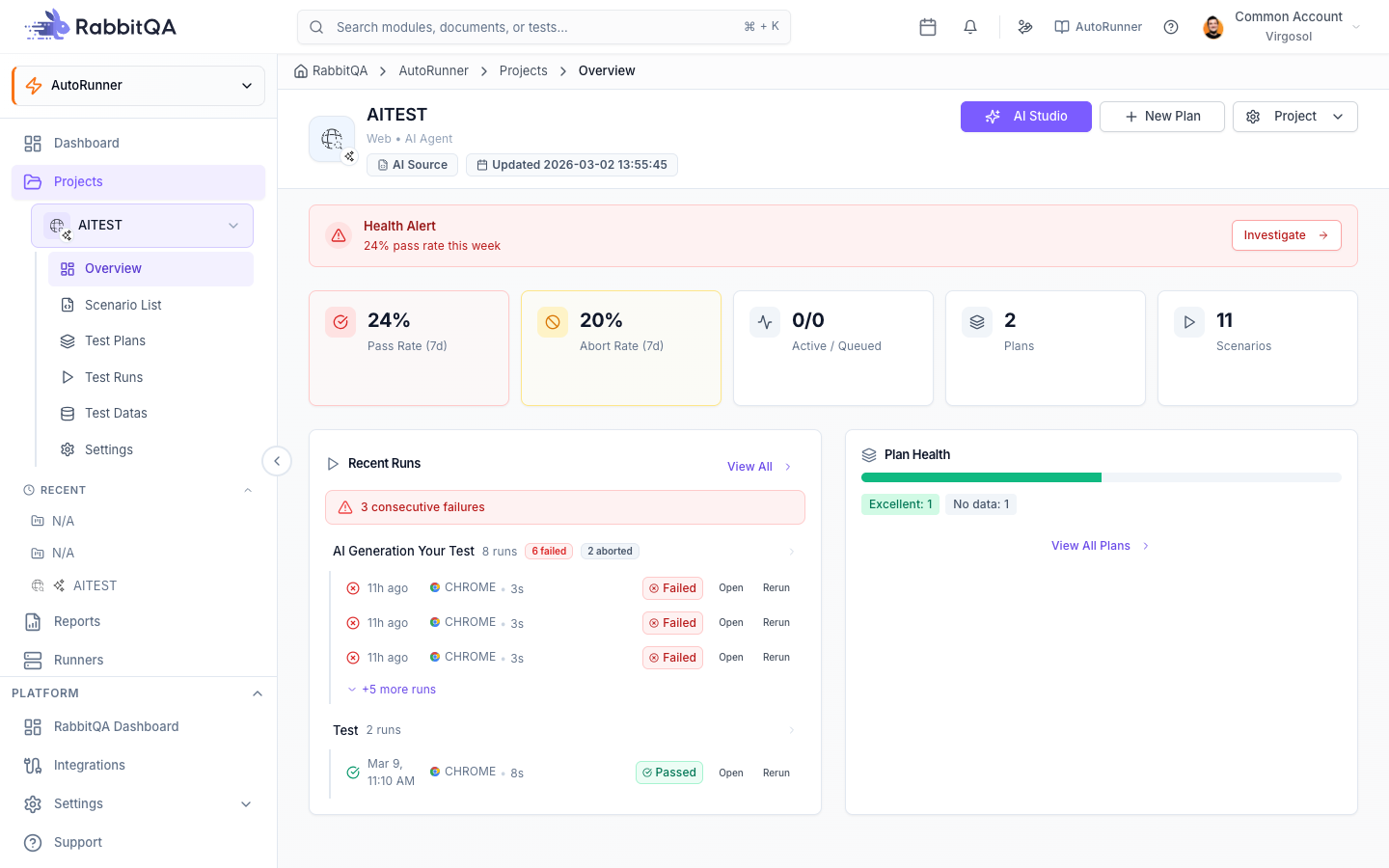Launch AI Studio
The height and width of the screenshot is (868, 1389).
1026,117
